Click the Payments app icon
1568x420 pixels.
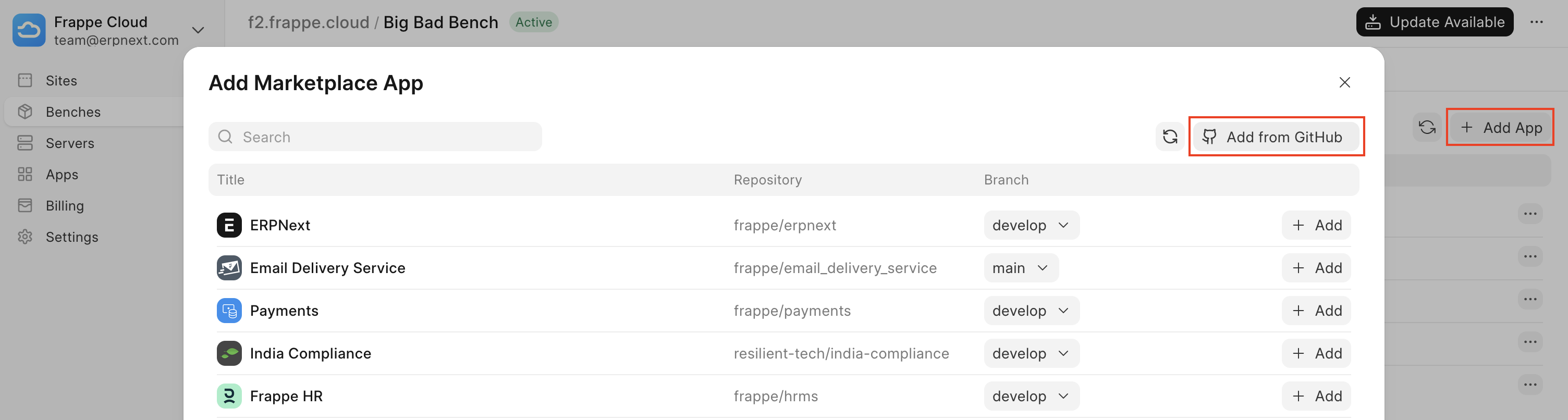click(229, 311)
